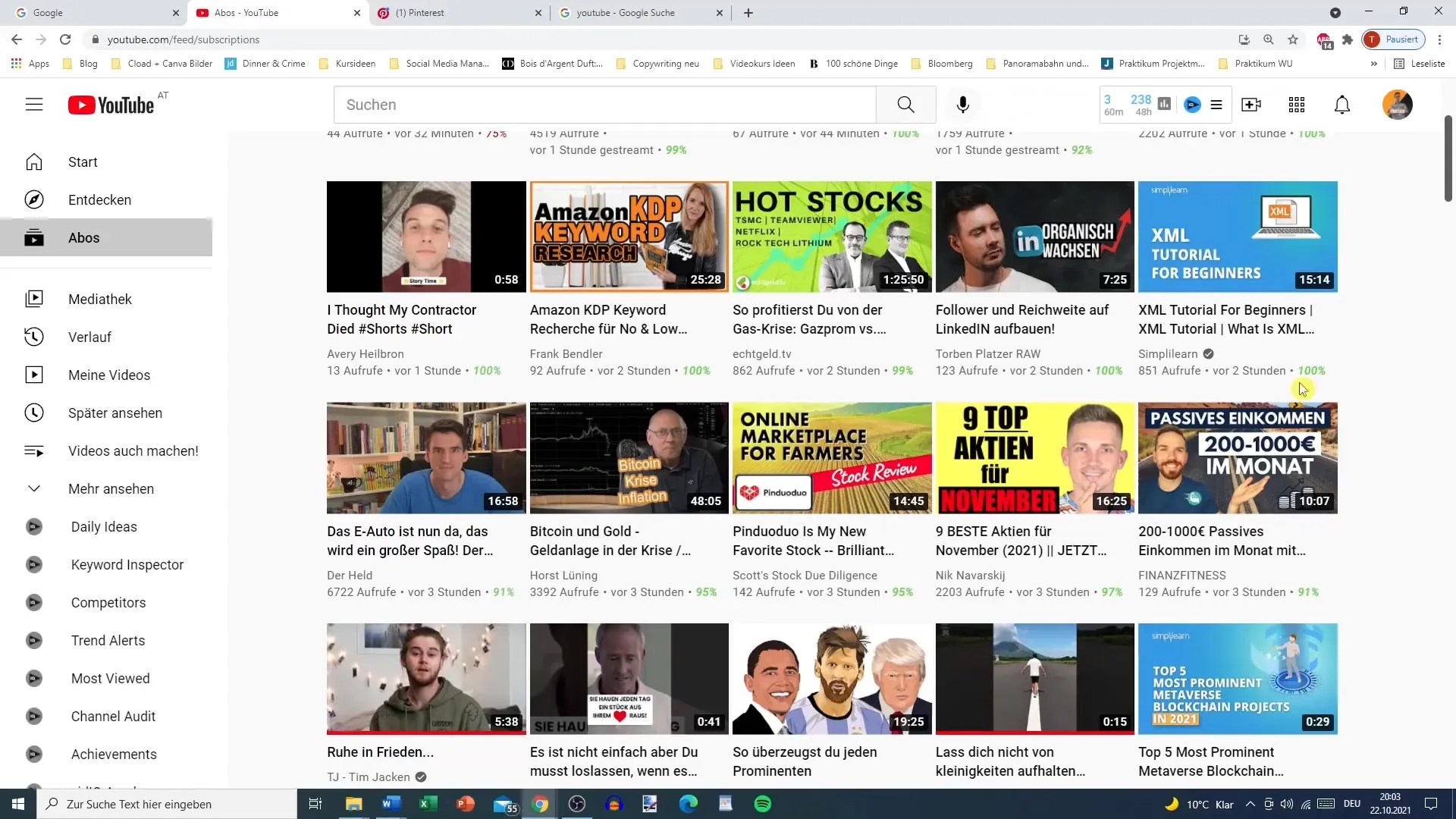This screenshot has width=1456, height=819.
Task: Open the YouTube hamburger guide menu
Action: click(x=34, y=105)
